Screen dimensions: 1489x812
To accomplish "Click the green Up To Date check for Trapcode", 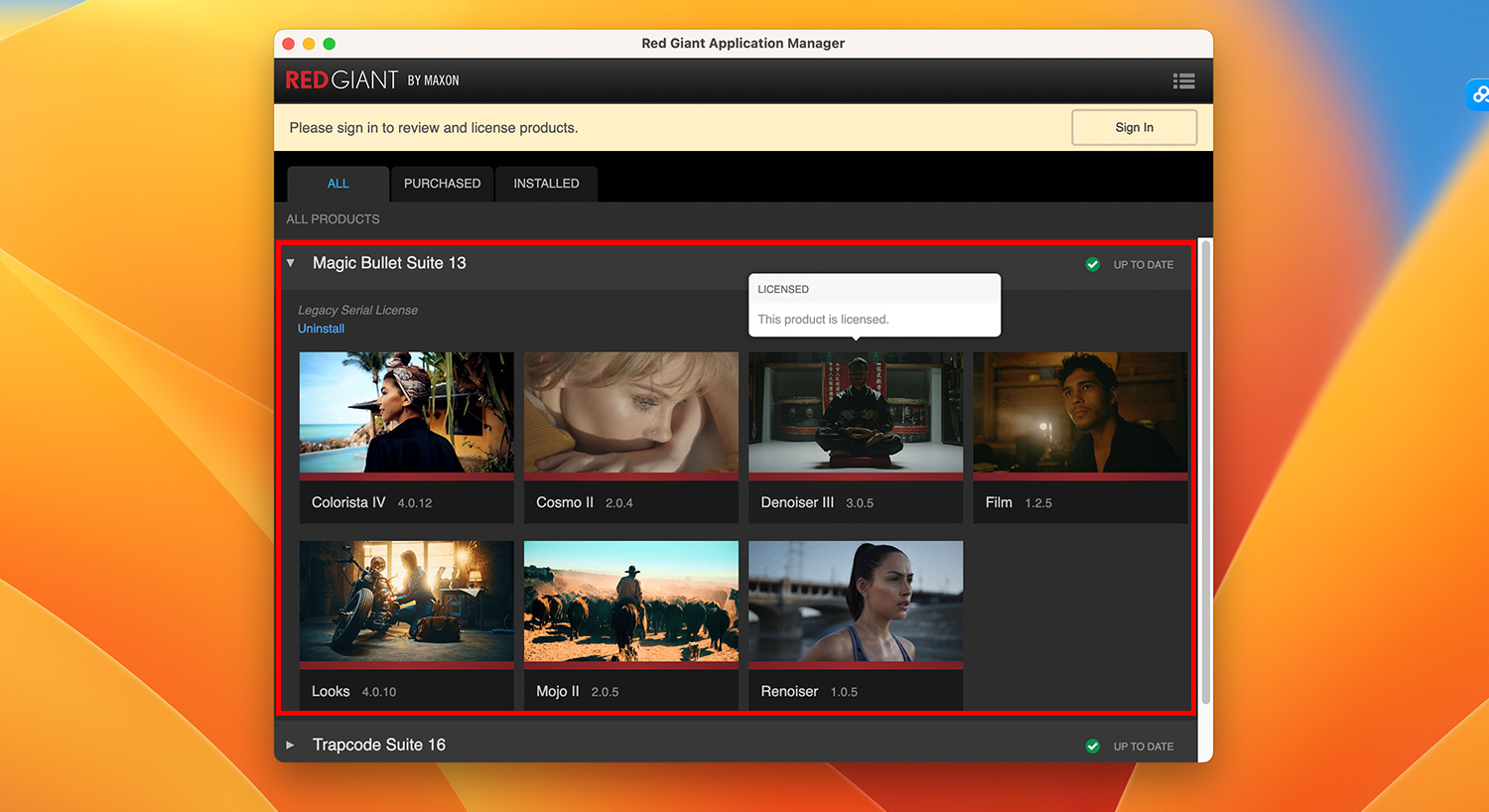I will click(1093, 745).
